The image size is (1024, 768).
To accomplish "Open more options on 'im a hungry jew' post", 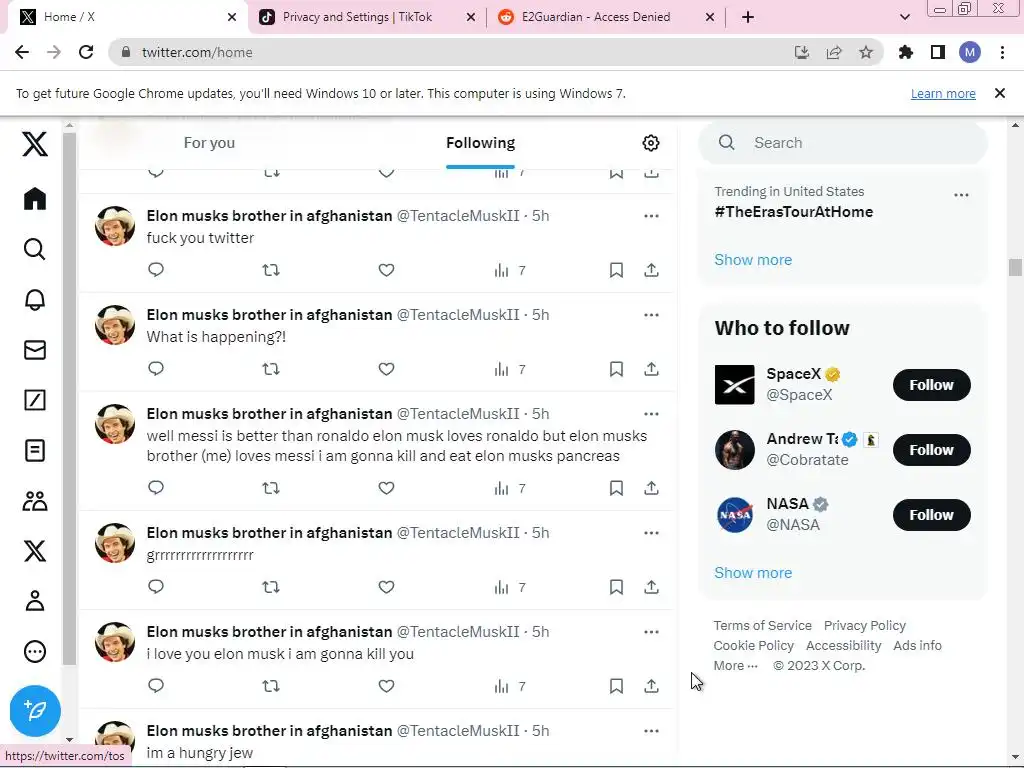I will 651,731.
